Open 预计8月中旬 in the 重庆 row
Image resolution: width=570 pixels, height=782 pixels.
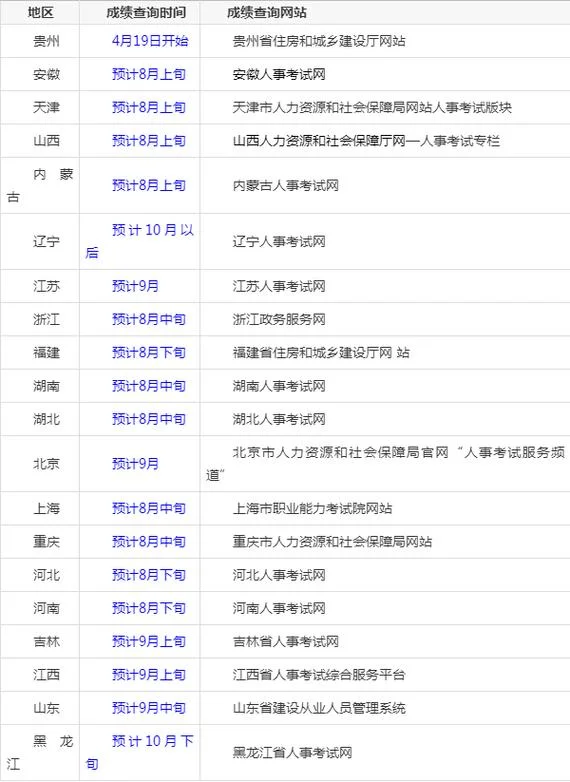(x=149, y=542)
